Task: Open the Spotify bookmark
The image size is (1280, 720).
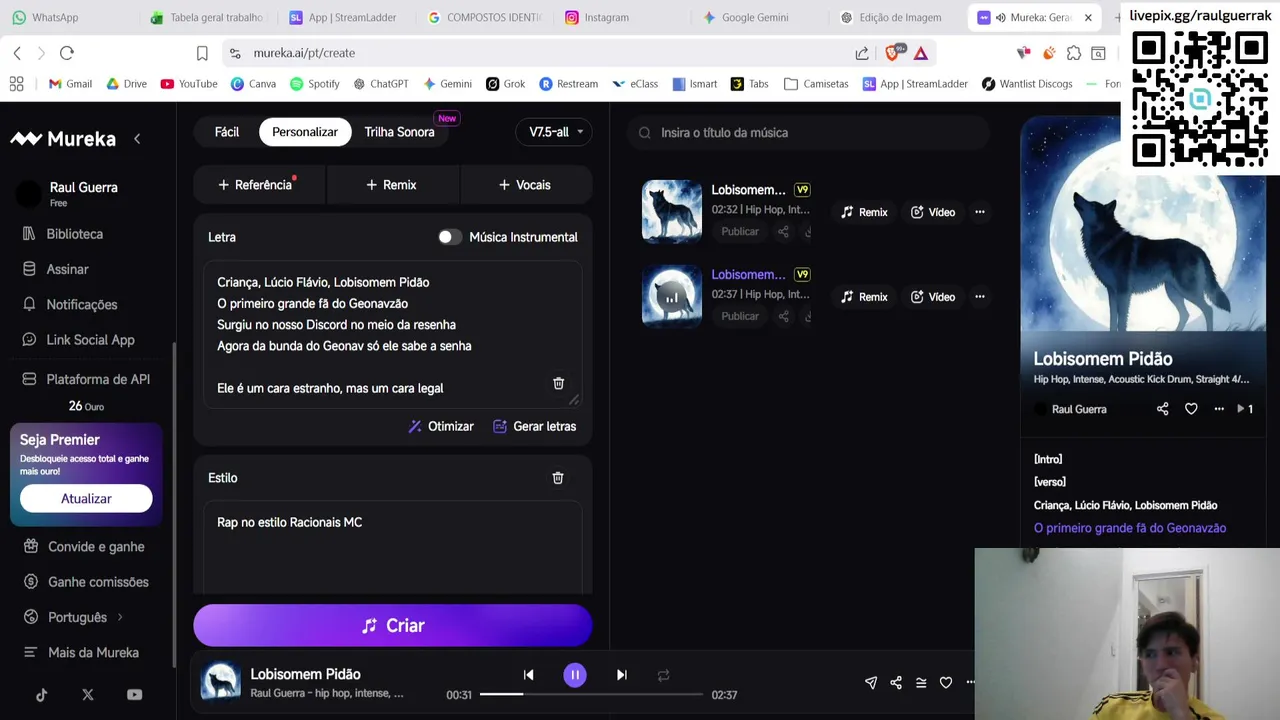Action: (x=315, y=84)
